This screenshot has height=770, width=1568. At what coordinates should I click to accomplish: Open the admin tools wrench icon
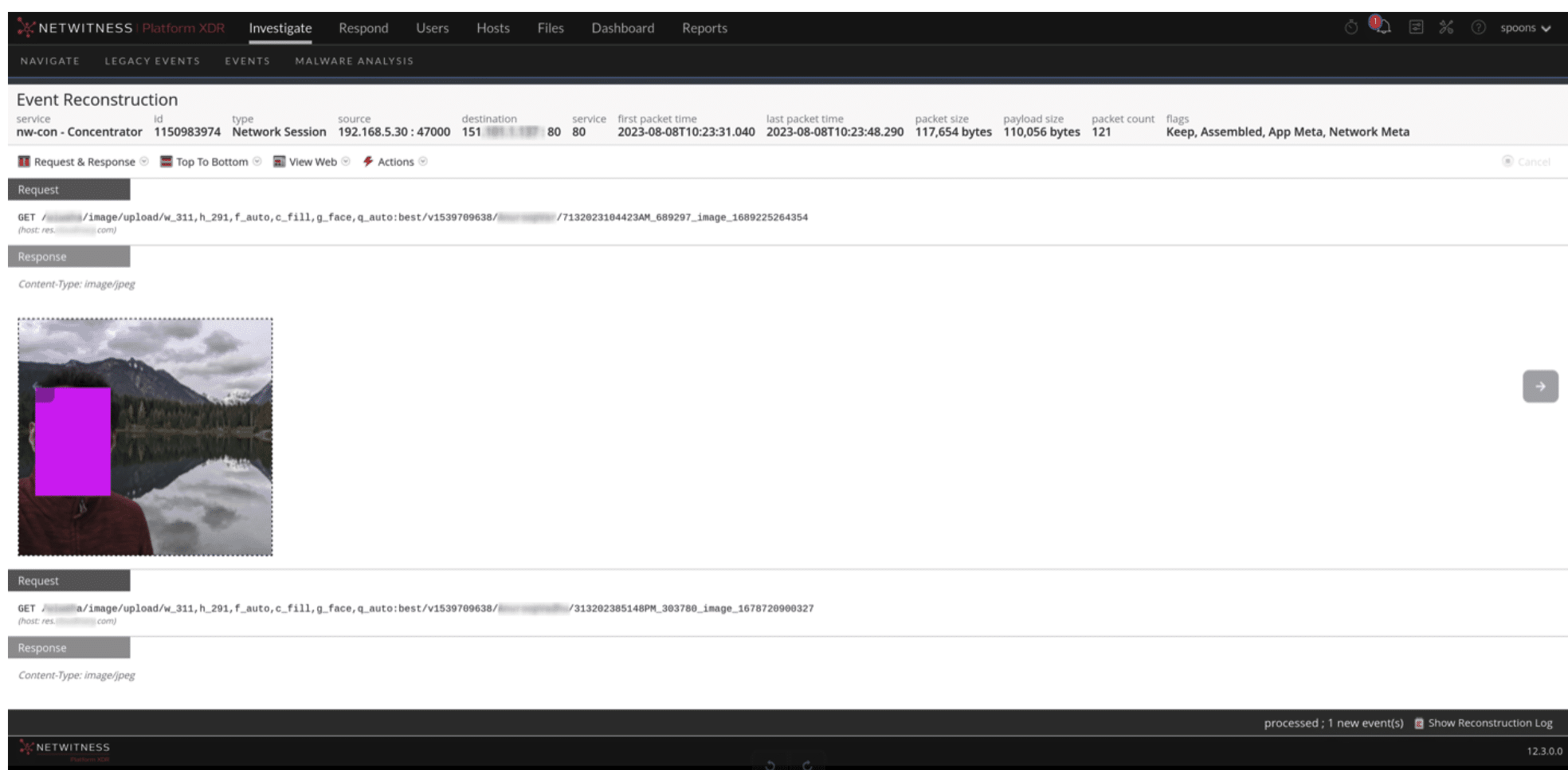coord(1446,28)
